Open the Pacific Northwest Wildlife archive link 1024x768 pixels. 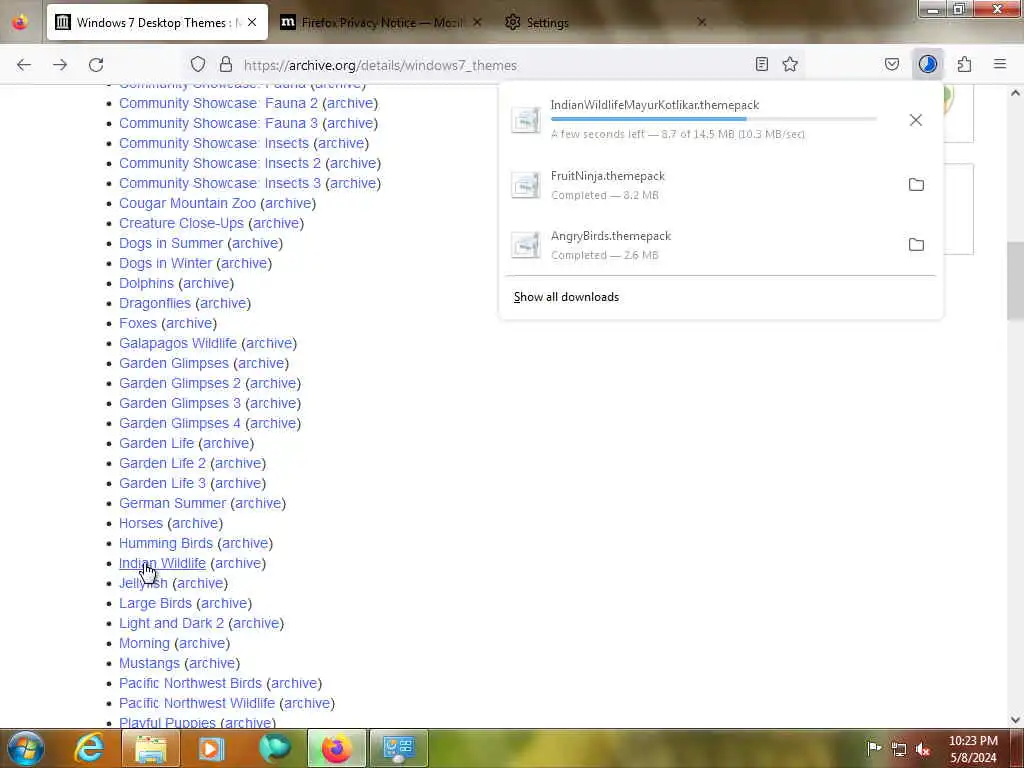point(307,703)
